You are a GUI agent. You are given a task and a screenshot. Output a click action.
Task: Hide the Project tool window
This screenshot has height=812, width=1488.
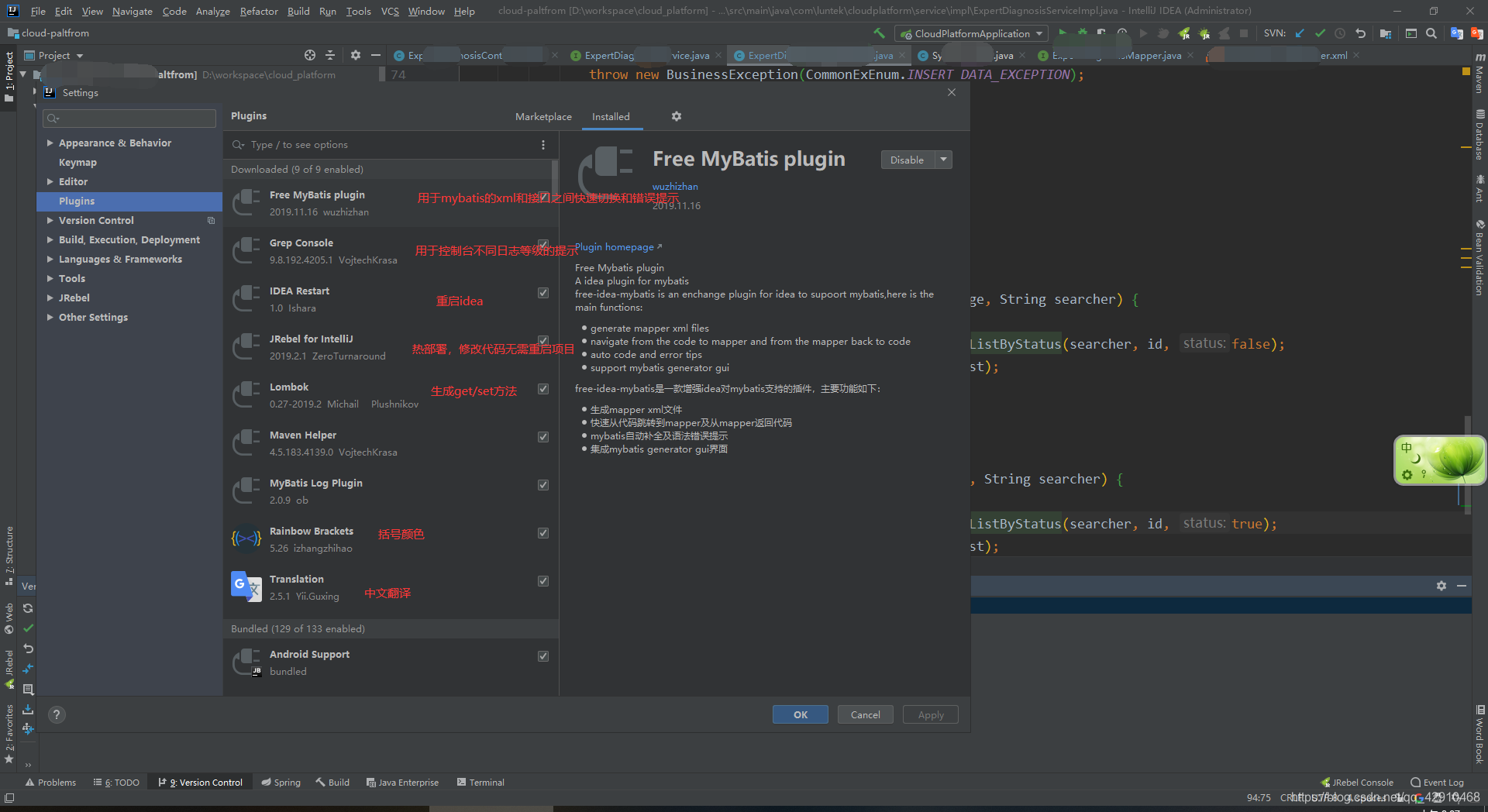click(376, 55)
